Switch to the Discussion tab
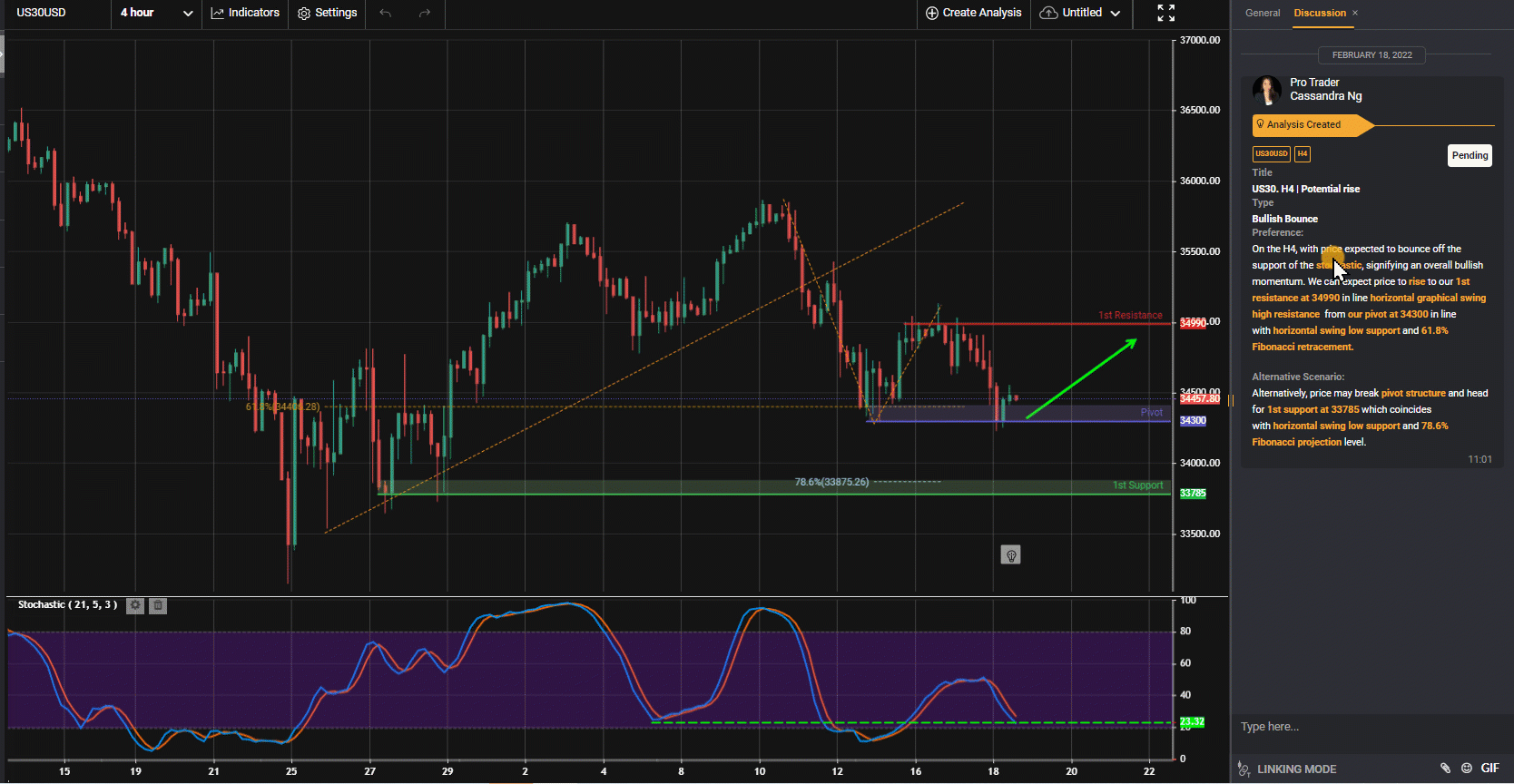Screen dimensions: 1514x784 tap(1320, 13)
